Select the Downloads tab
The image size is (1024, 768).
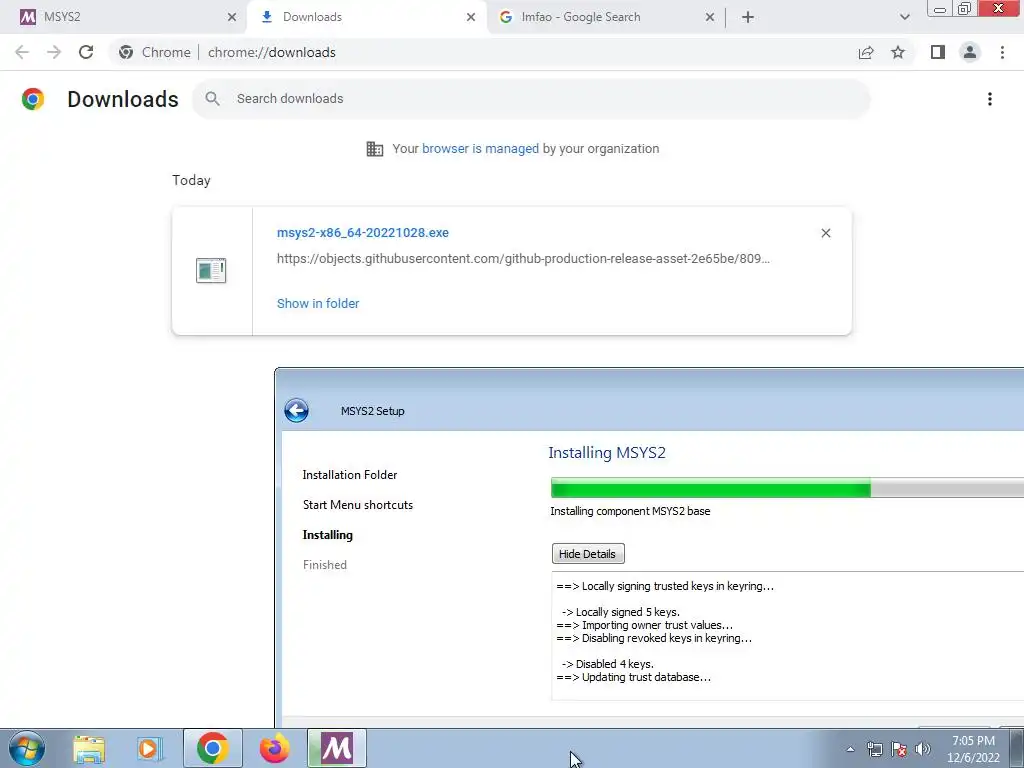point(366,17)
